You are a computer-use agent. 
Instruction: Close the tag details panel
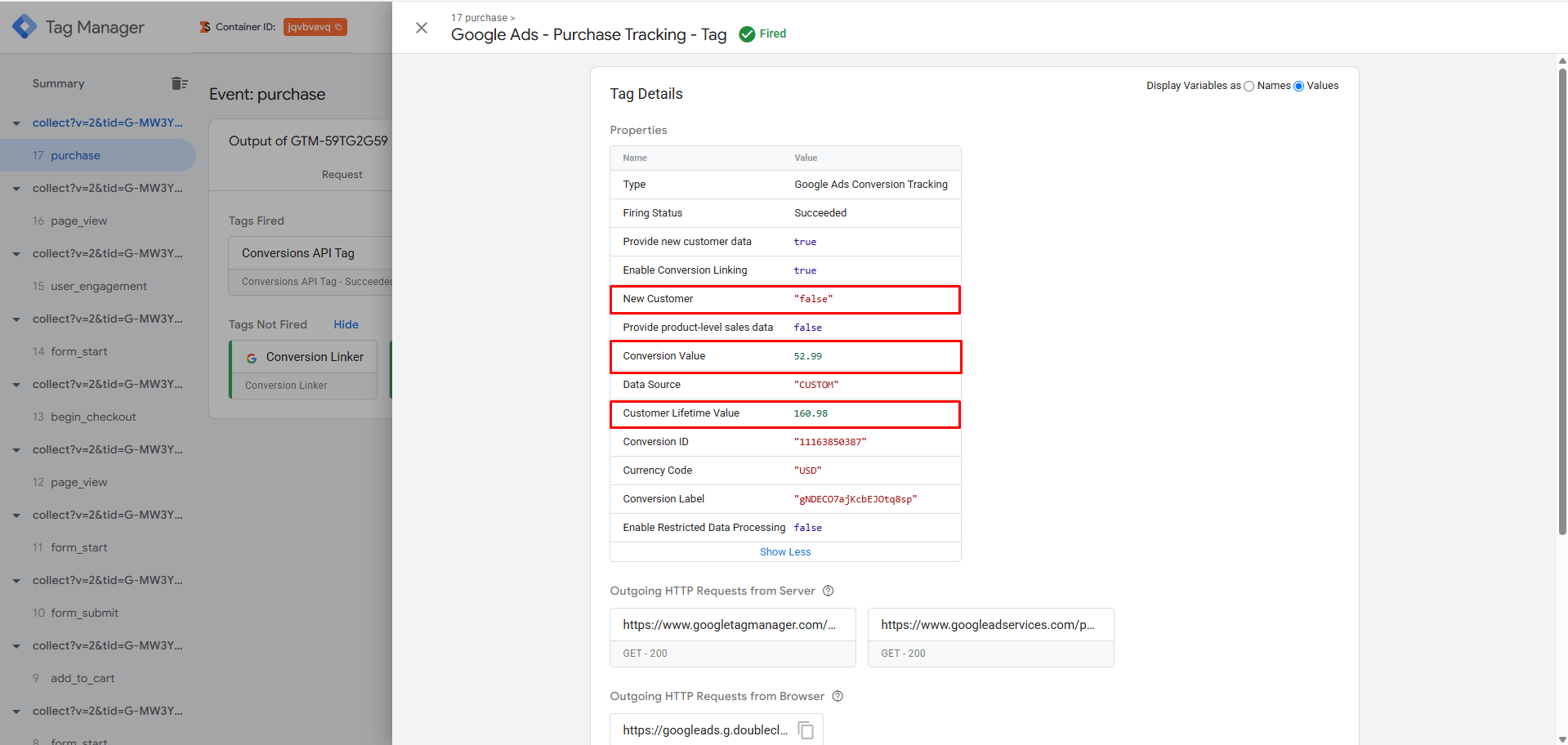click(x=422, y=28)
